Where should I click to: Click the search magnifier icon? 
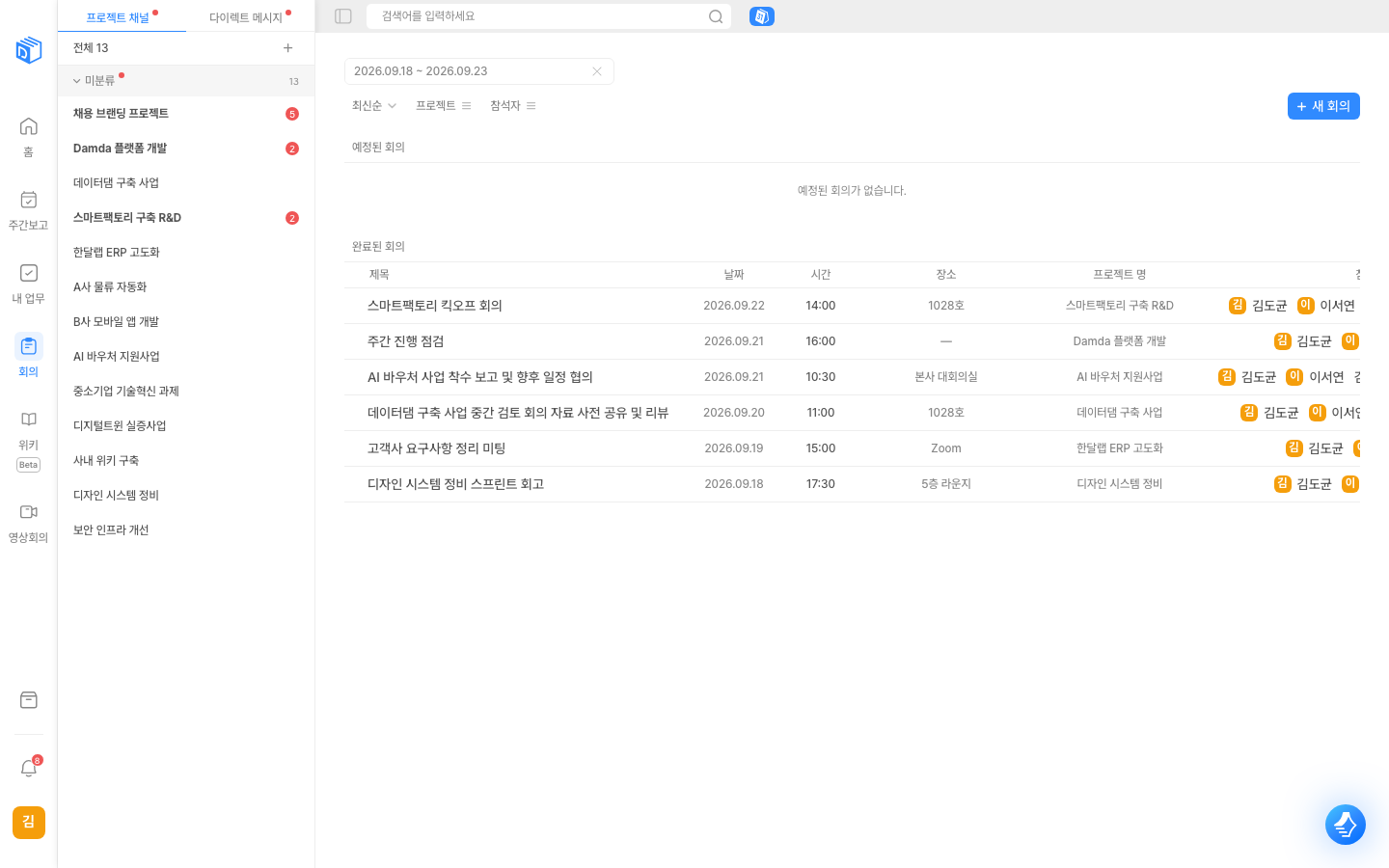click(x=716, y=16)
